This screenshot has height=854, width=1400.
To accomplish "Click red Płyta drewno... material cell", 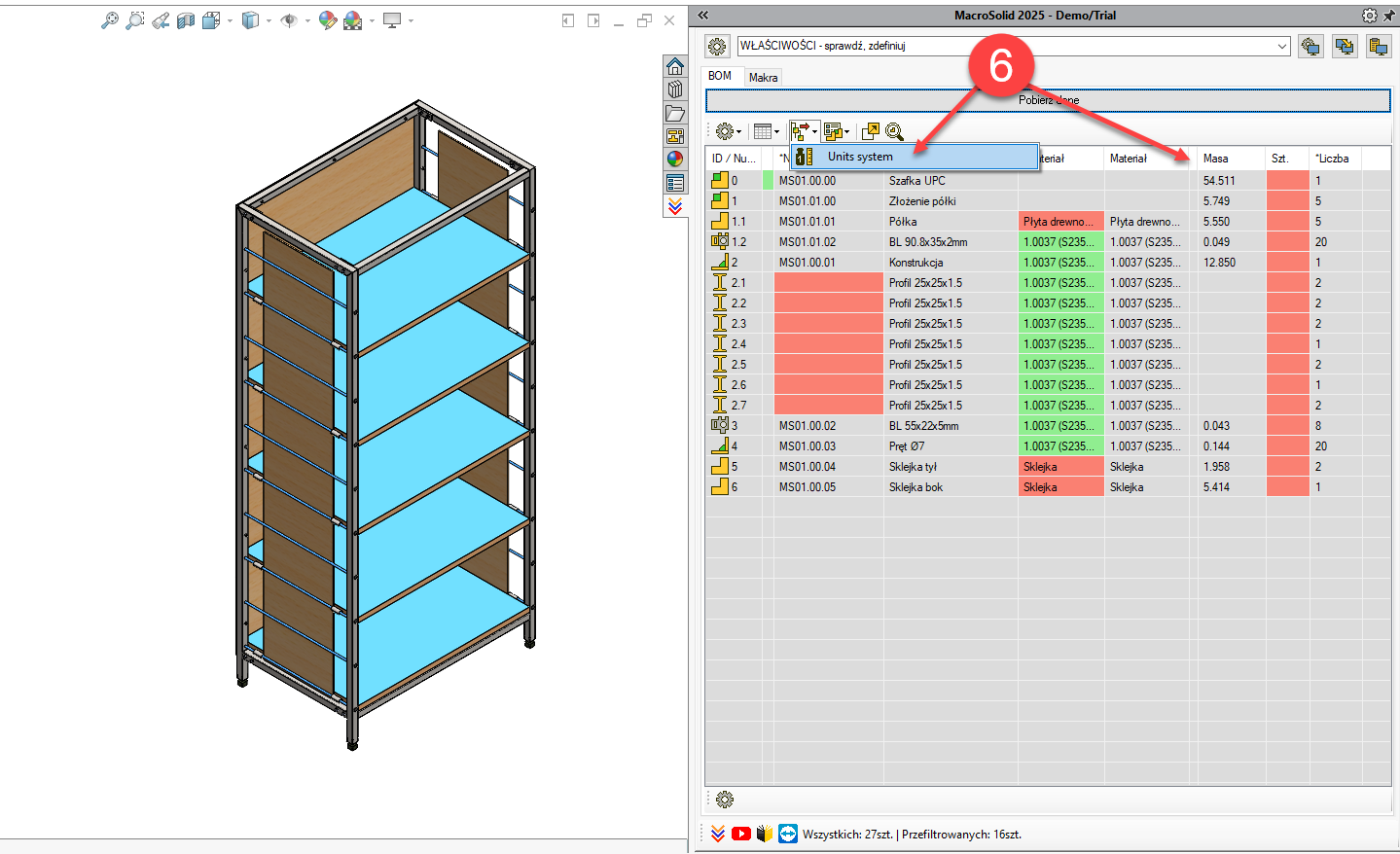I will pyautogui.click(x=1060, y=222).
